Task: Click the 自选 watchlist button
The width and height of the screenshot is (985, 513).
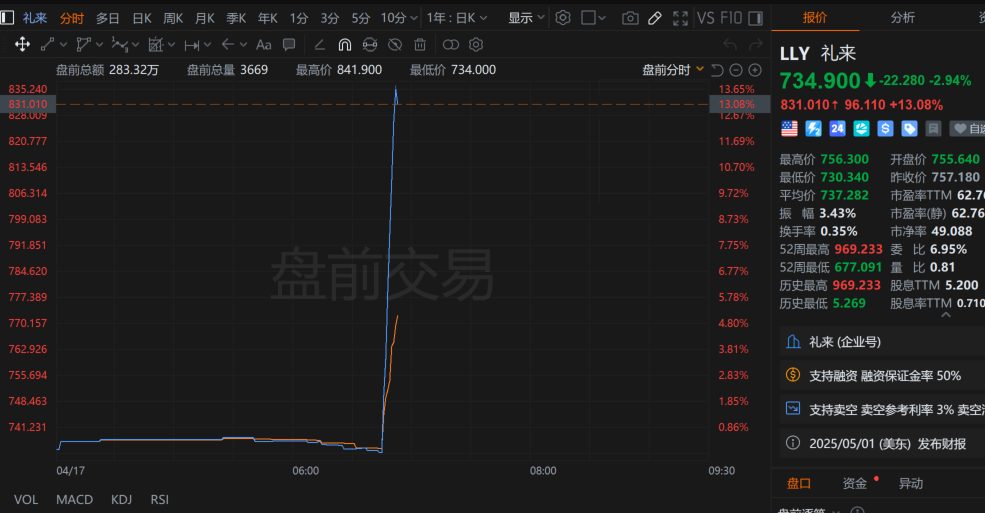Action: point(966,128)
